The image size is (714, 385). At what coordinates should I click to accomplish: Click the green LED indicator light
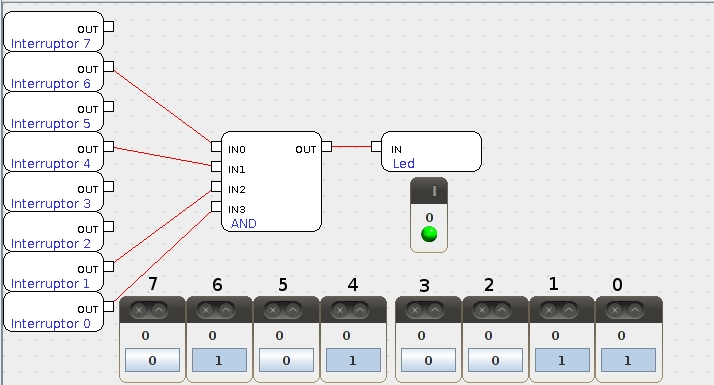point(429,234)
